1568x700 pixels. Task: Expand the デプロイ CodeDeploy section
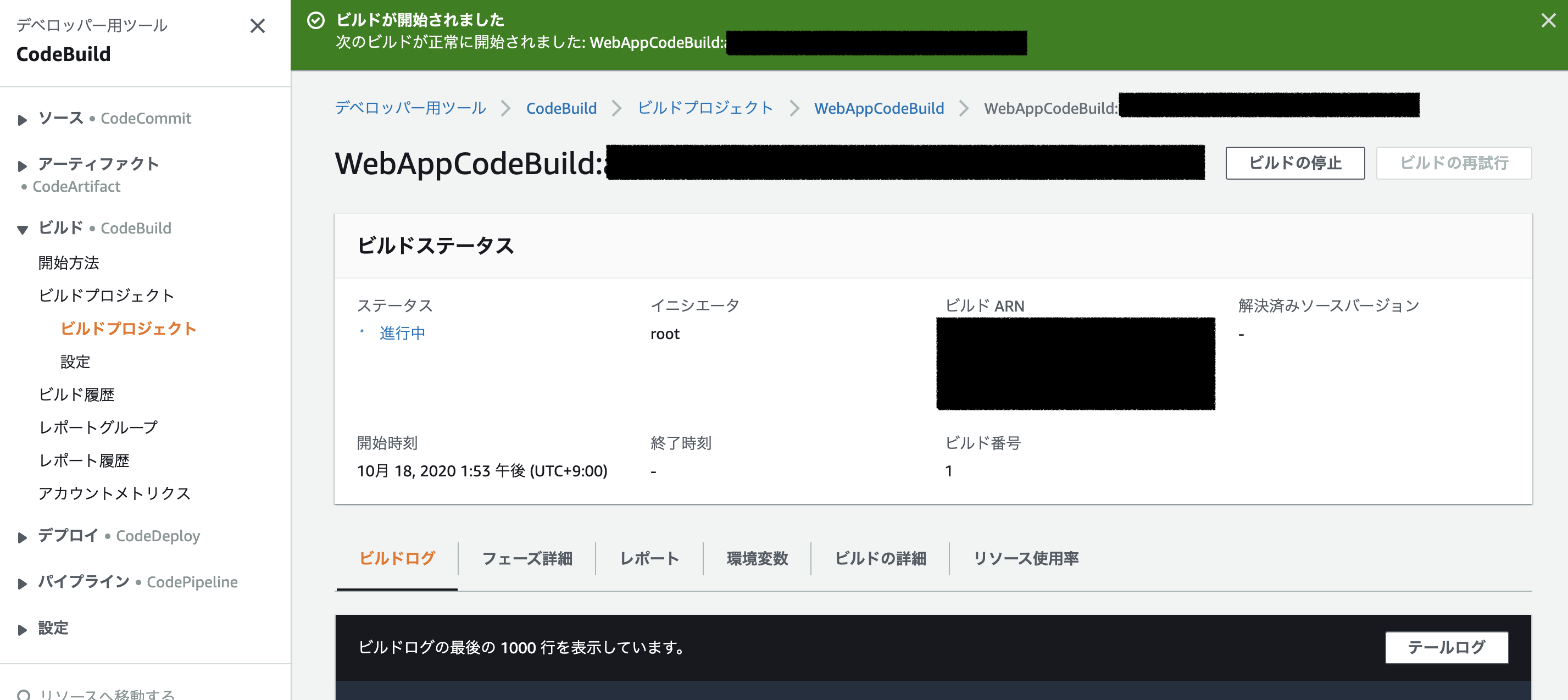(23, 537)
